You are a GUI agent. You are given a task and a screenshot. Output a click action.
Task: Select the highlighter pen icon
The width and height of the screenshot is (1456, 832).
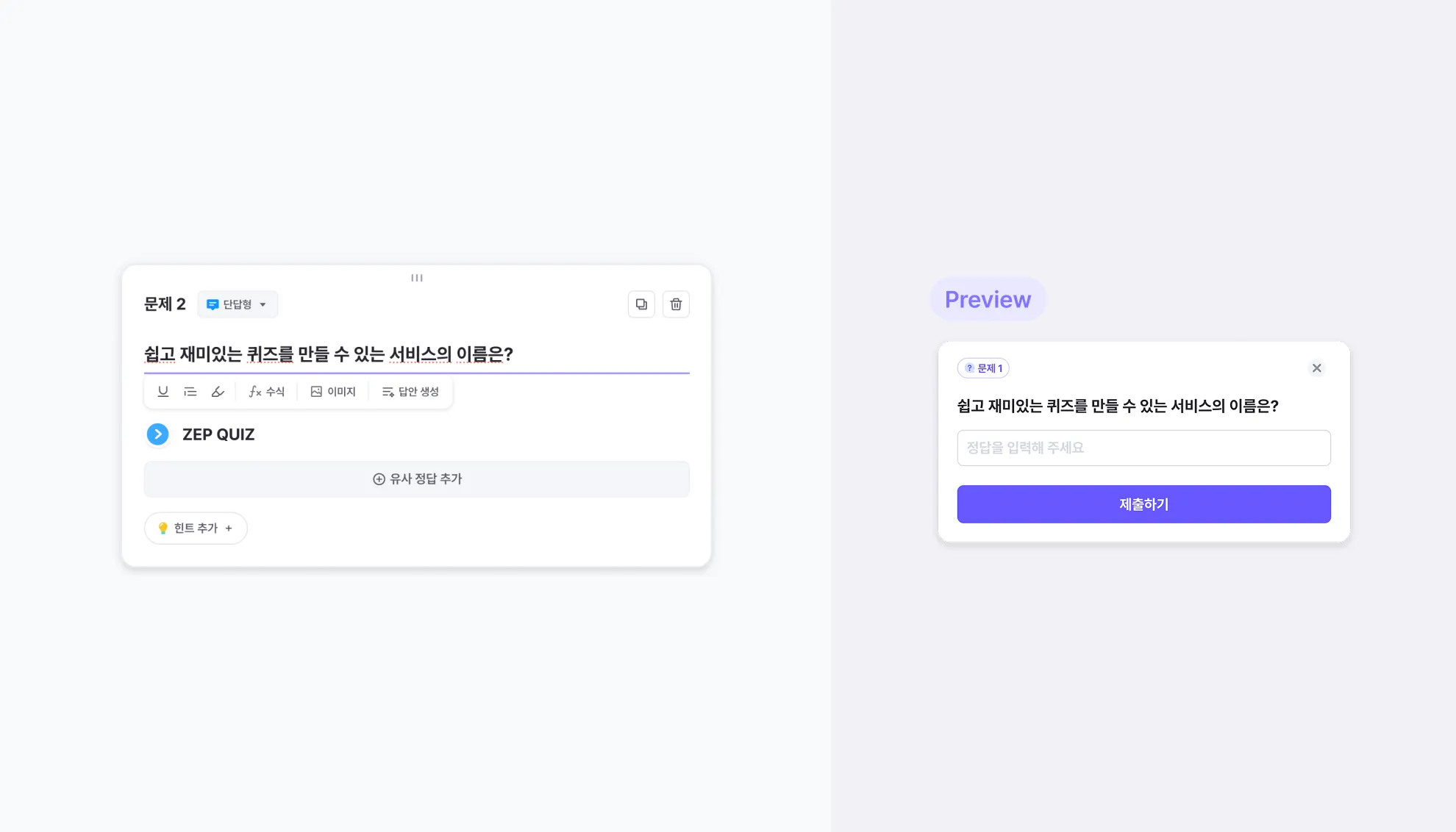[x=218, y=392]
